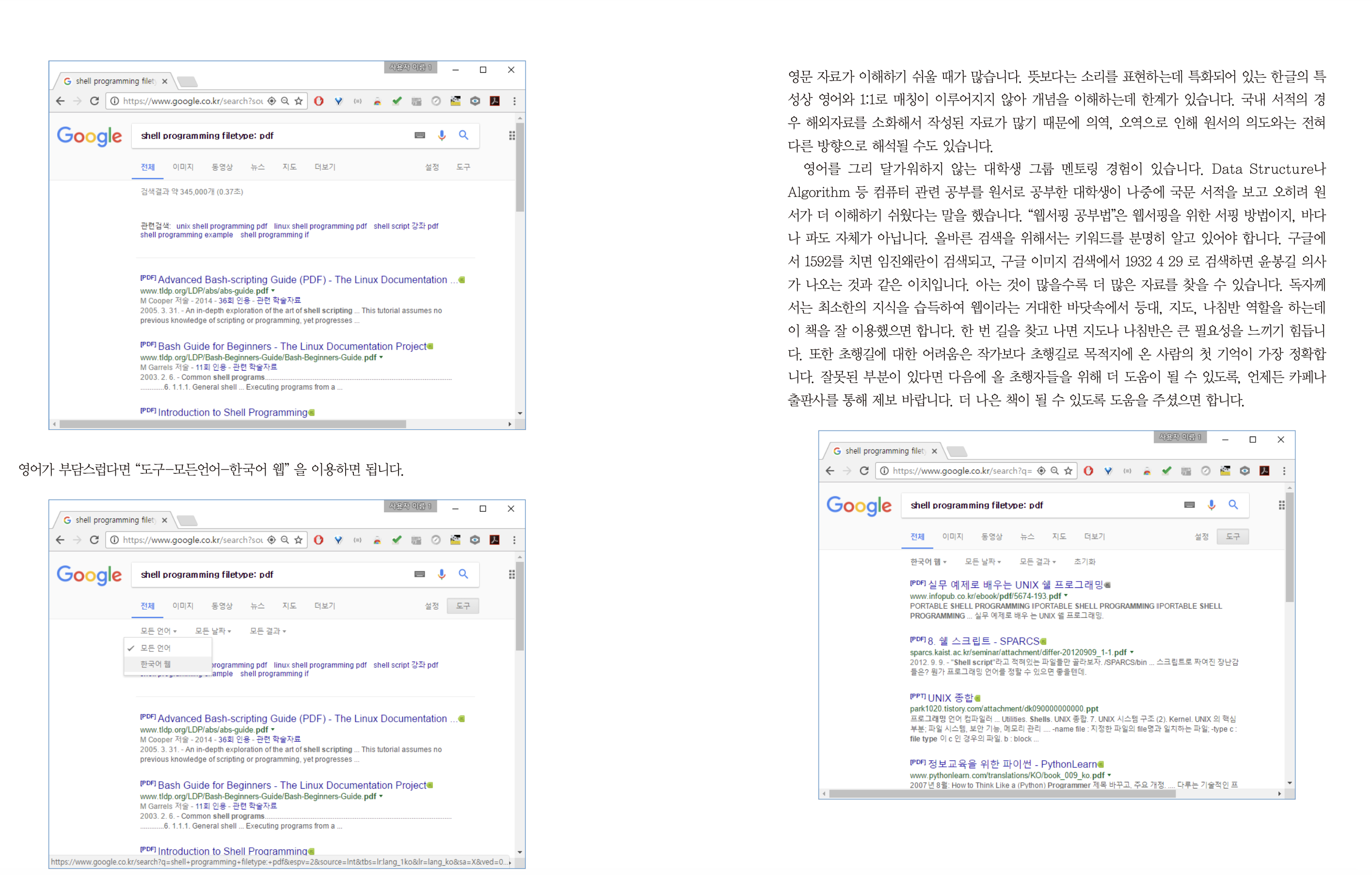Click the vertical scrollbar in the Korean-results window
The height and width of the screenshot is (875, 1372).
click(1290, 547)
